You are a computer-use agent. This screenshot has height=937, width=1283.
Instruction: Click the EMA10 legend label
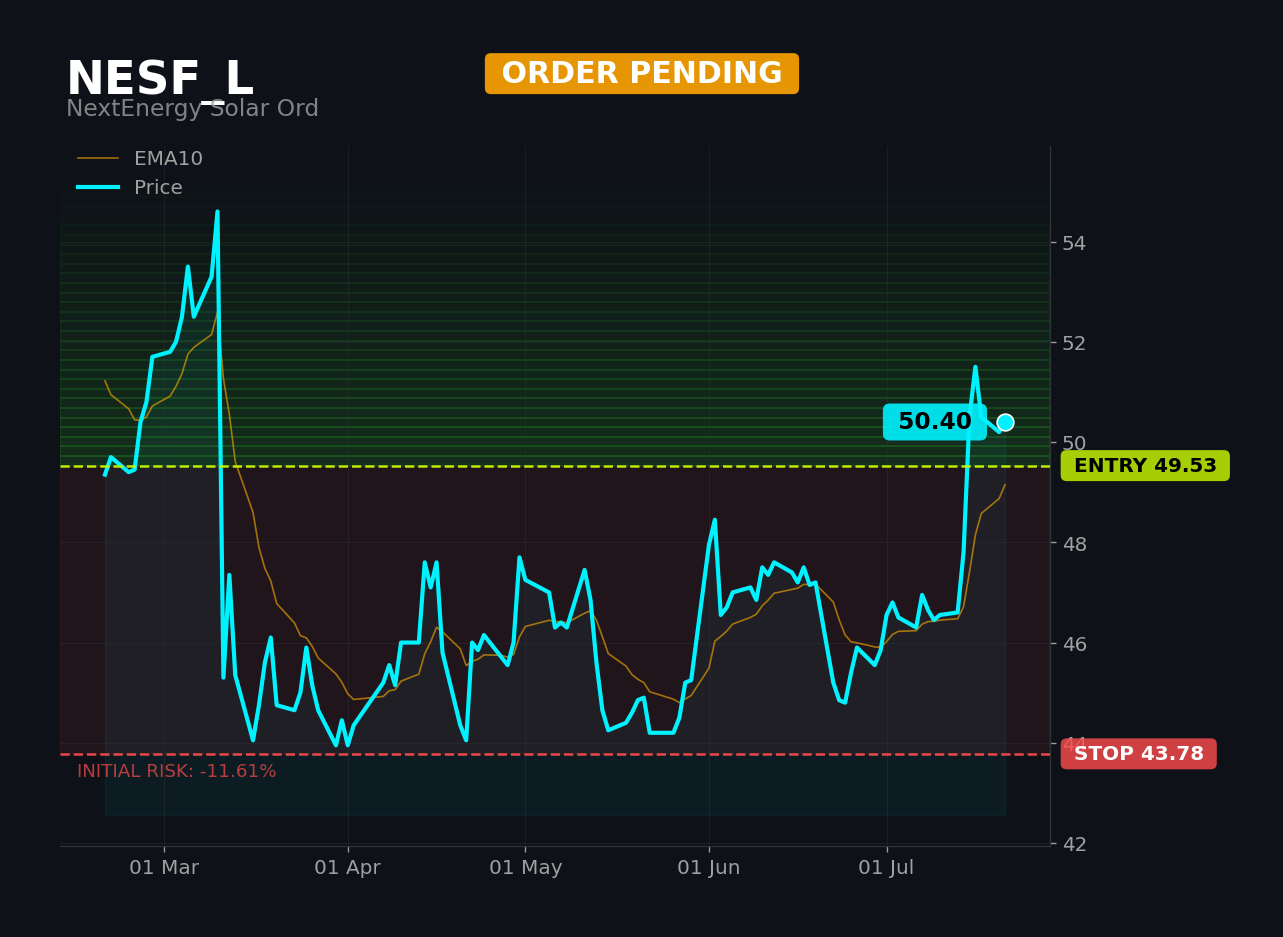(x=168, y=159)
